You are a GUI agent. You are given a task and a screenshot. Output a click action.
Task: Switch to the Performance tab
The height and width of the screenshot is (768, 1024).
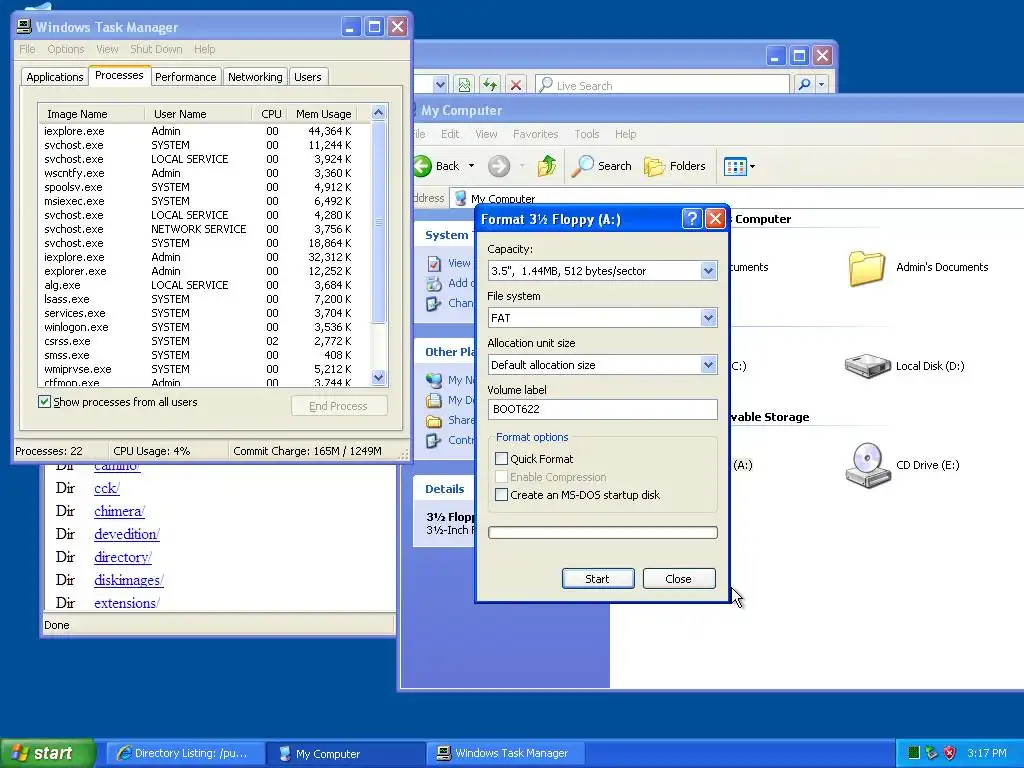(x=185, y=77)
